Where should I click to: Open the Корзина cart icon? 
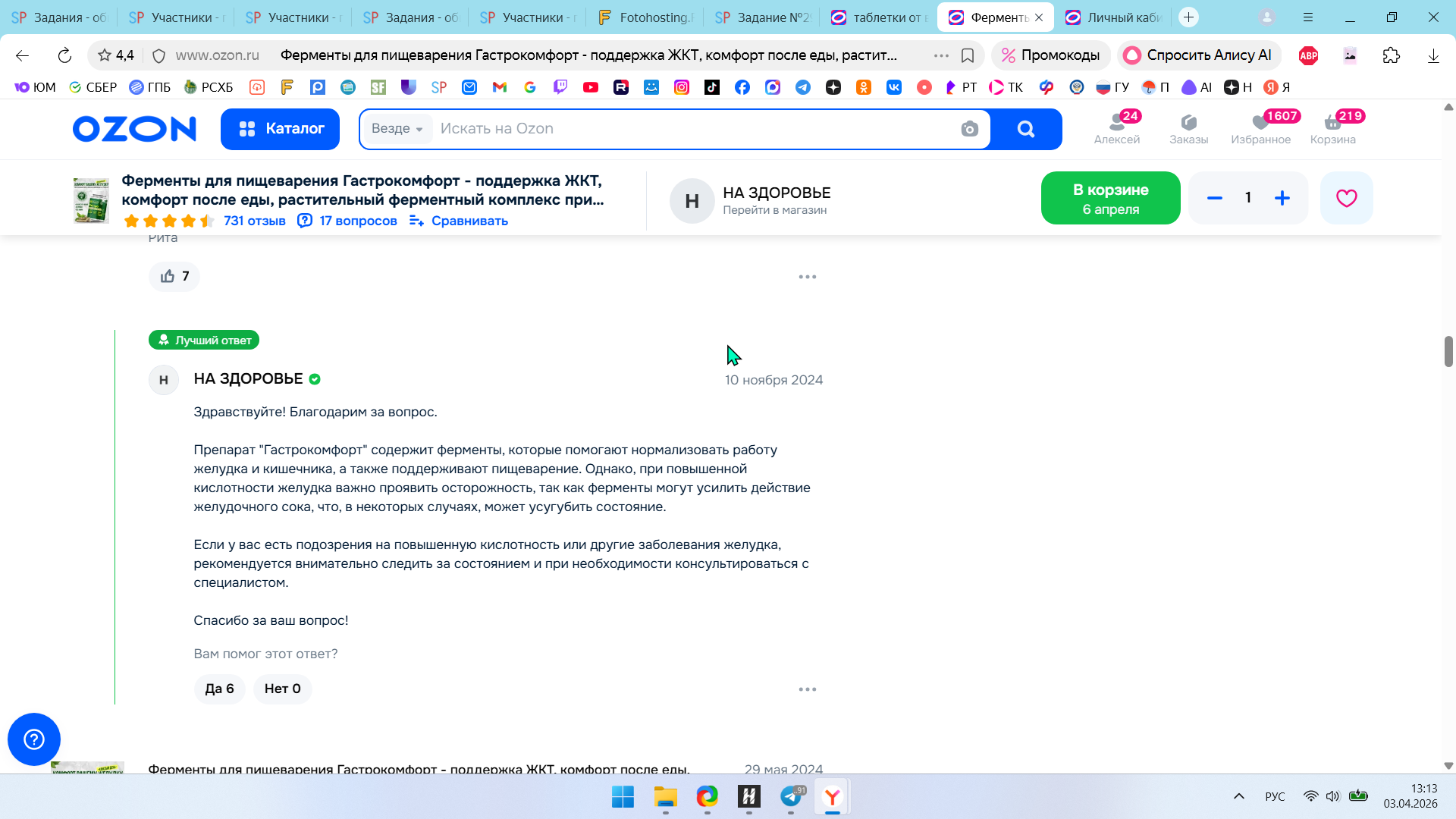(x=1332, y=128)
